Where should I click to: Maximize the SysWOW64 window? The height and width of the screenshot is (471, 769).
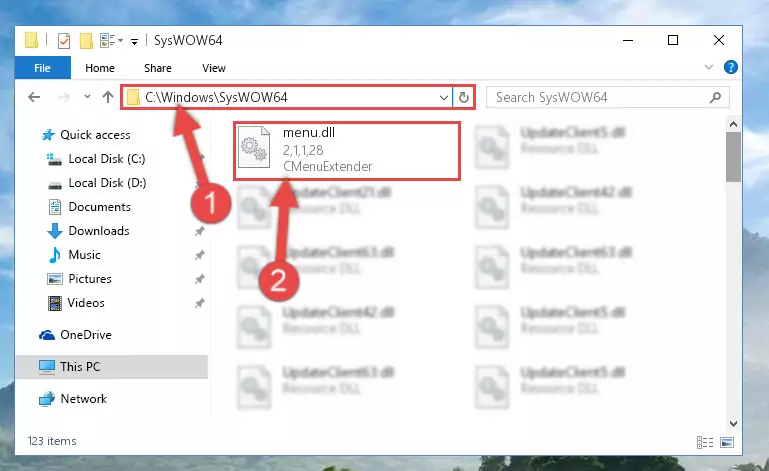tap(673, 40)
